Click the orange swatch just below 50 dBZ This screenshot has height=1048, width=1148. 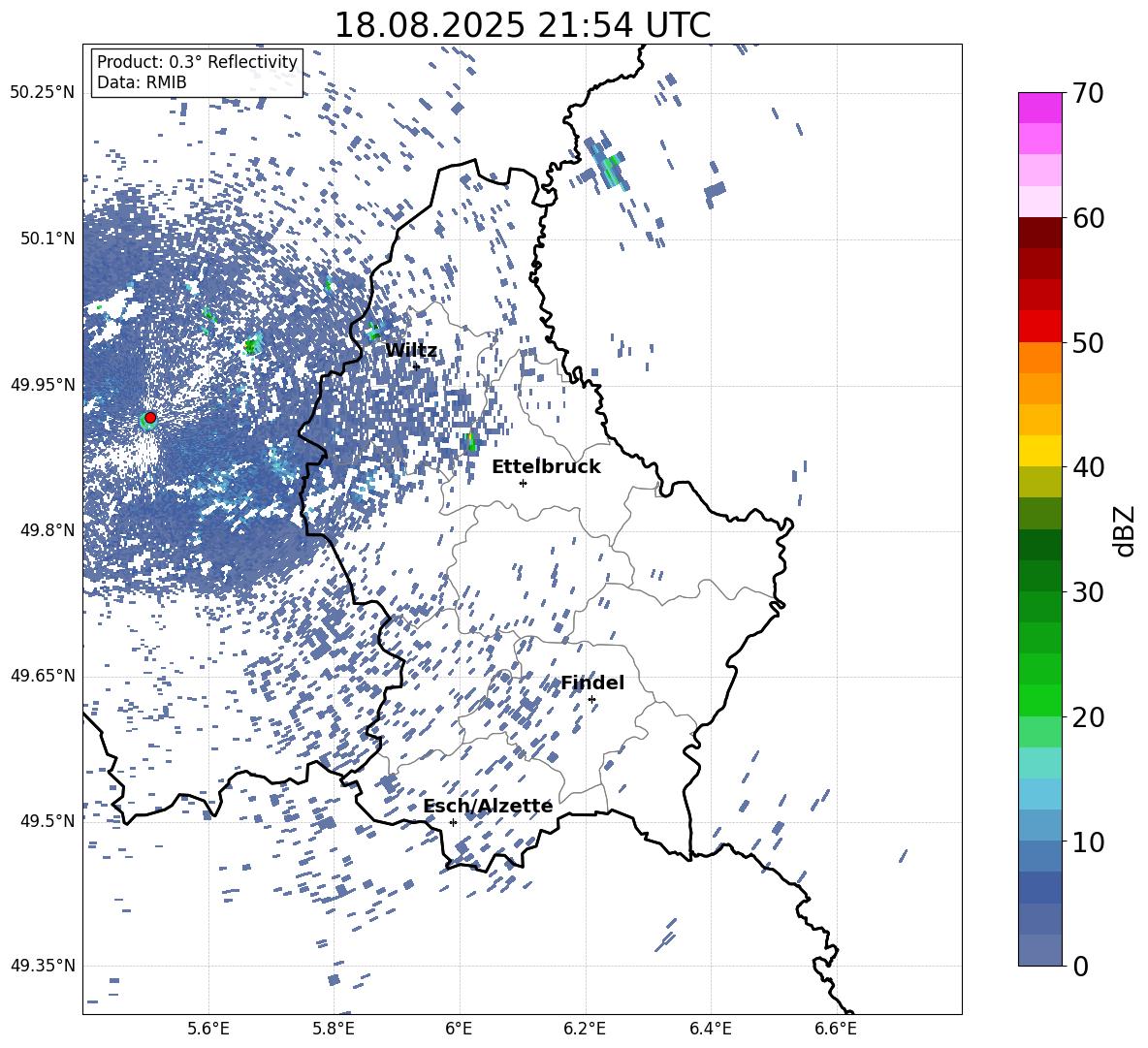pos(1039,358)
